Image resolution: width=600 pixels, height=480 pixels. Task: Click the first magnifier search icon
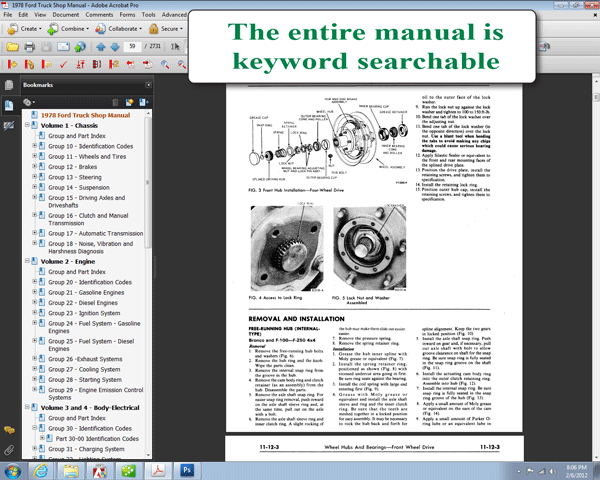click(165, 64)
